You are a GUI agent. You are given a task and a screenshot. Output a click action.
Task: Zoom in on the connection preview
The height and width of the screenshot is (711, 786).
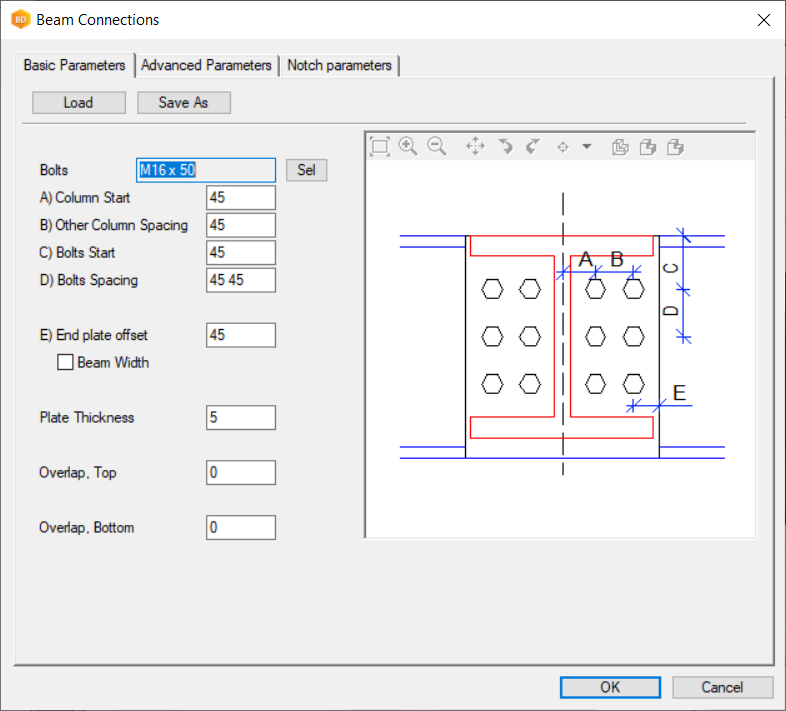point(408,147)
